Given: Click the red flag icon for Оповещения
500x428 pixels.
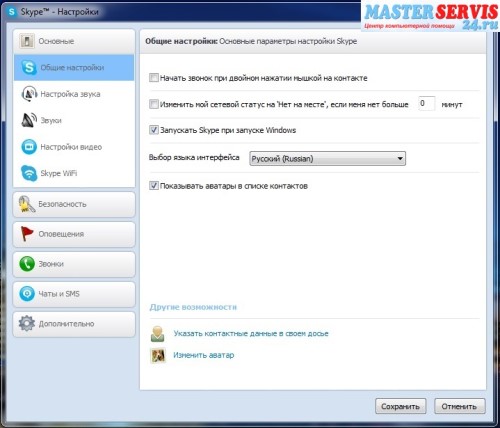Looking at the screenshot, I should tap(27, 234).
